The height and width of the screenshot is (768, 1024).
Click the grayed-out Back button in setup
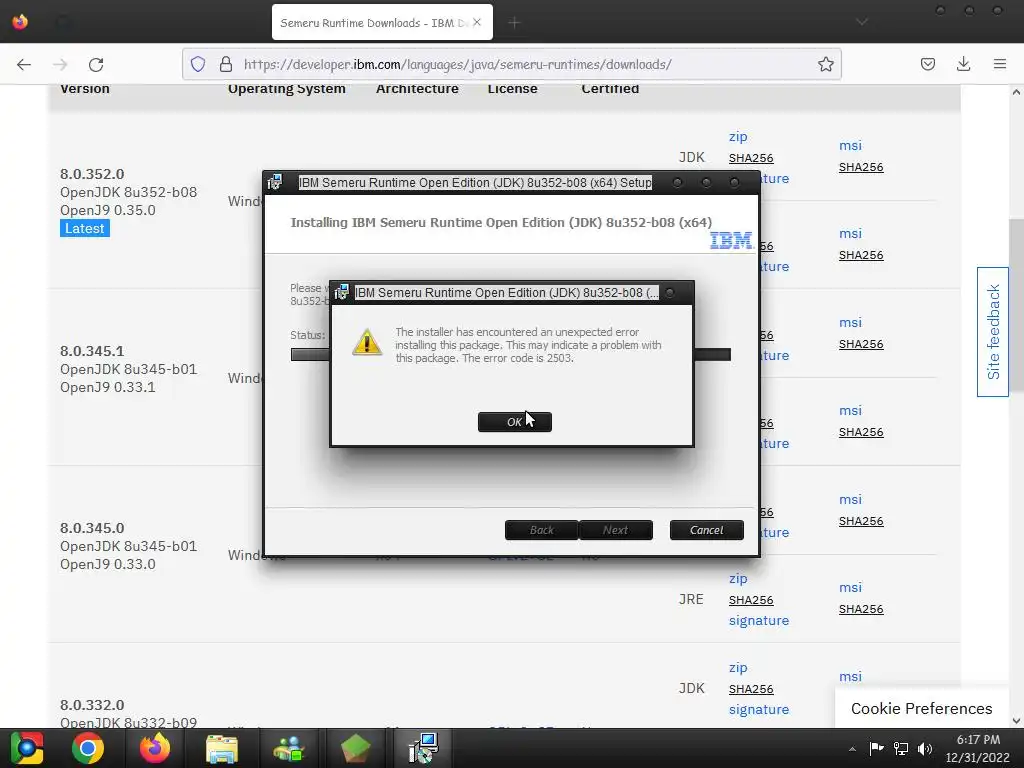pyautogui.click(x=541, y=530)
